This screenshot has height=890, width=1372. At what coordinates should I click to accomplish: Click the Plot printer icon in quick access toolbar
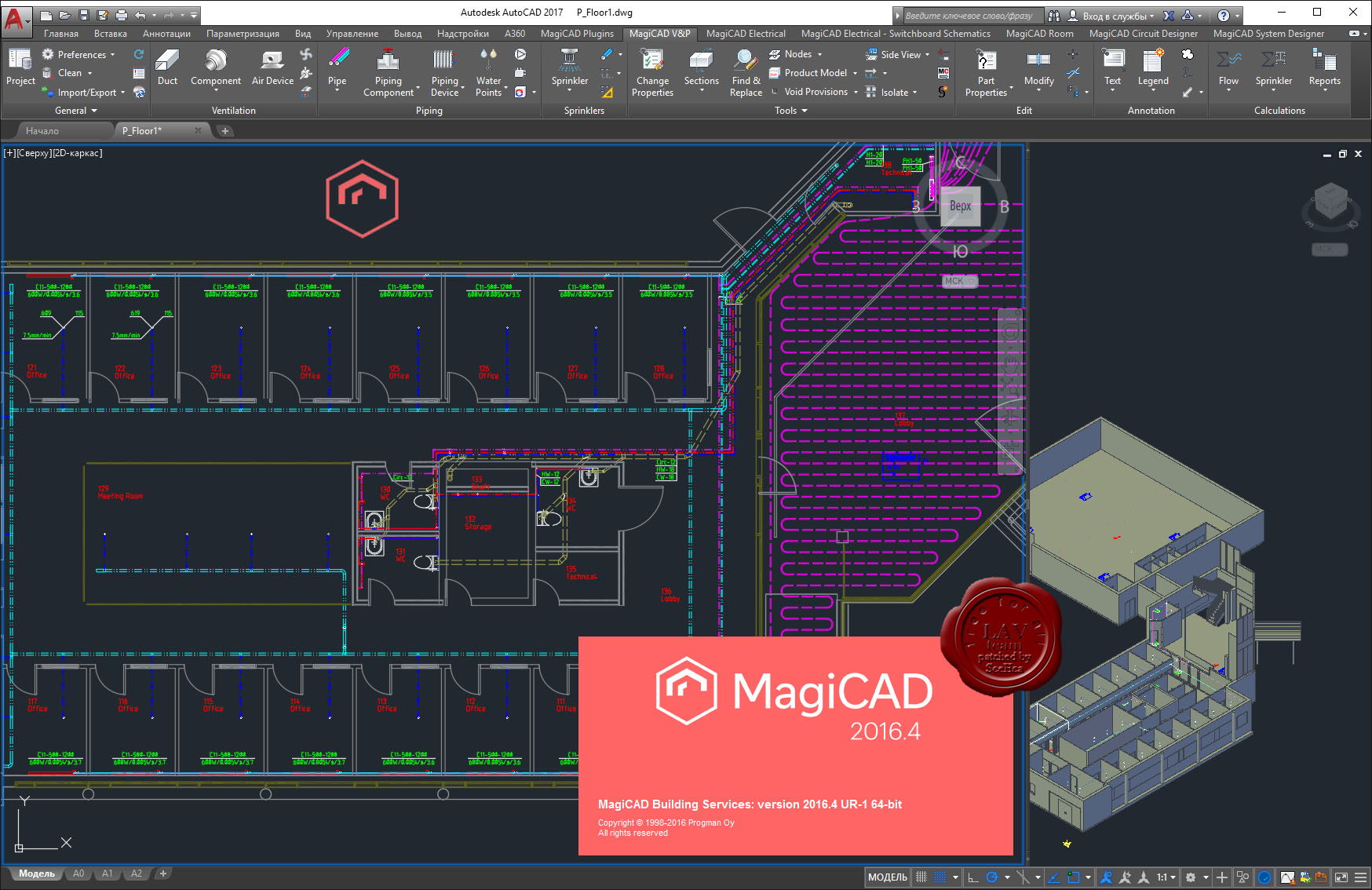(x=122, y=15)
